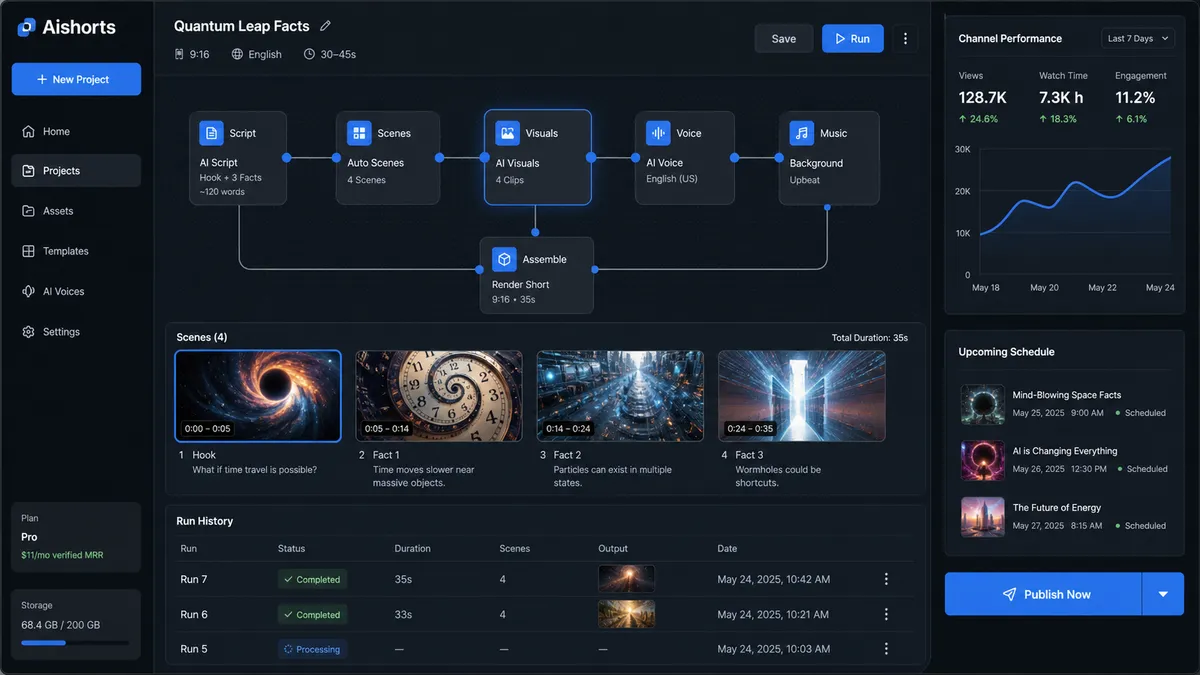This screenshot has height=675, width=1200.
Task: Open Run 5 row actions menu
Action: pos(886,649)
